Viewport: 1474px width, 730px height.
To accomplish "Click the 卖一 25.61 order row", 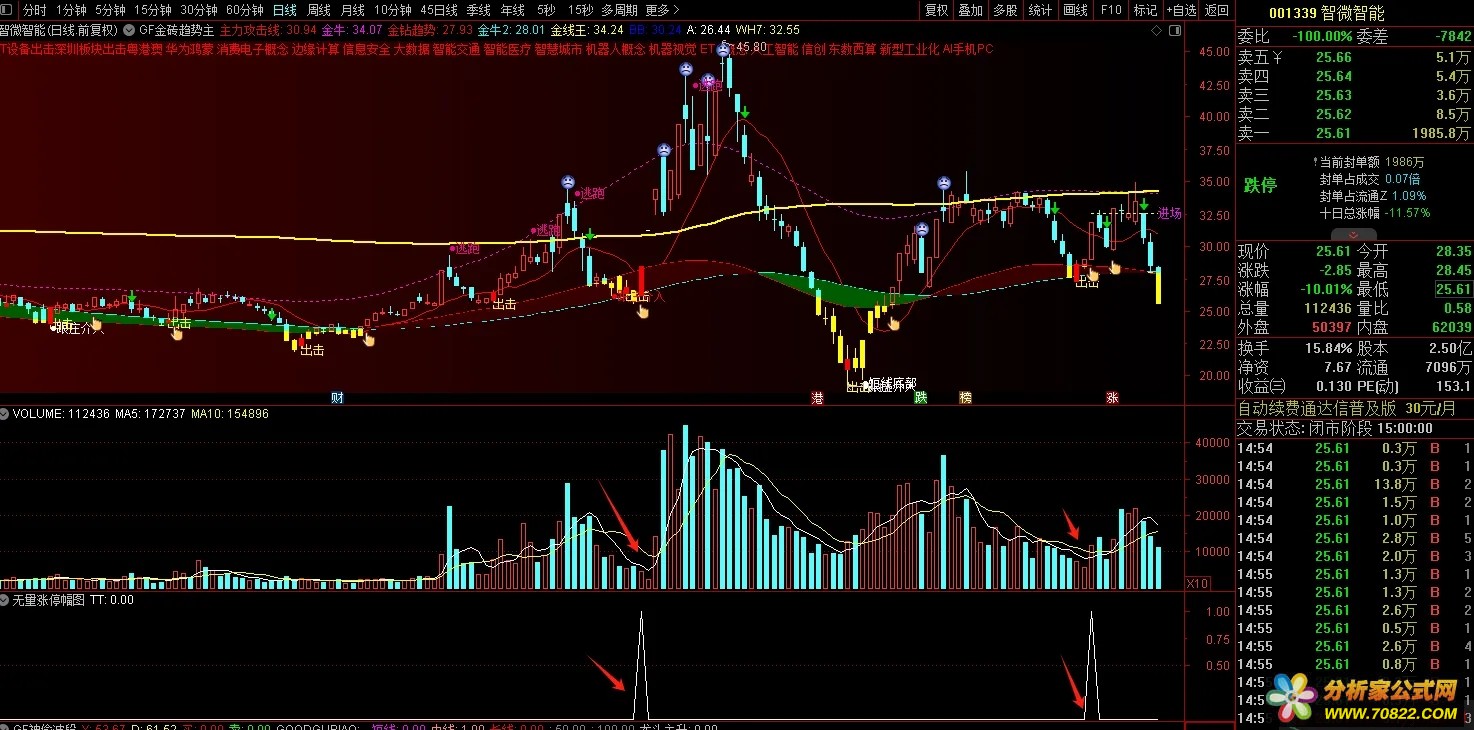I will (1354, 133).
